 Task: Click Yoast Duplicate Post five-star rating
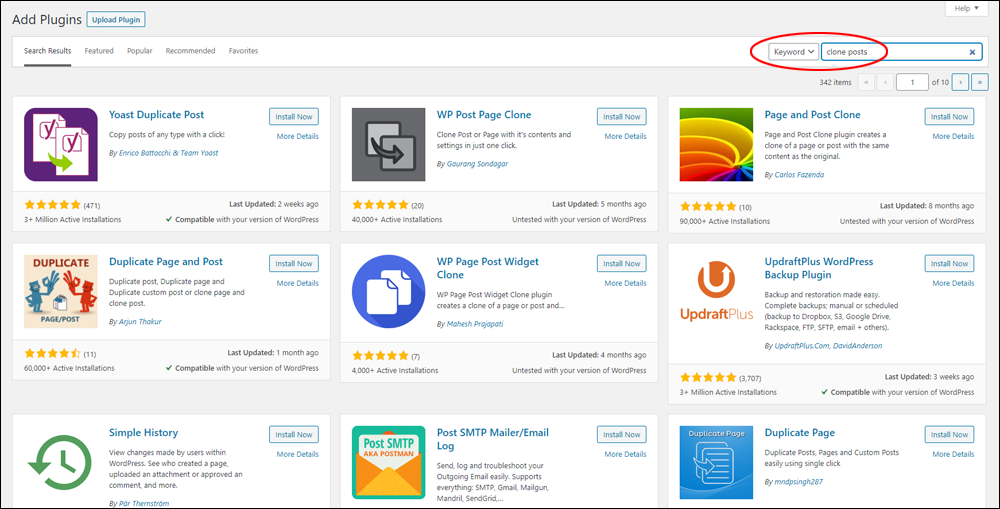click(53, 205)
